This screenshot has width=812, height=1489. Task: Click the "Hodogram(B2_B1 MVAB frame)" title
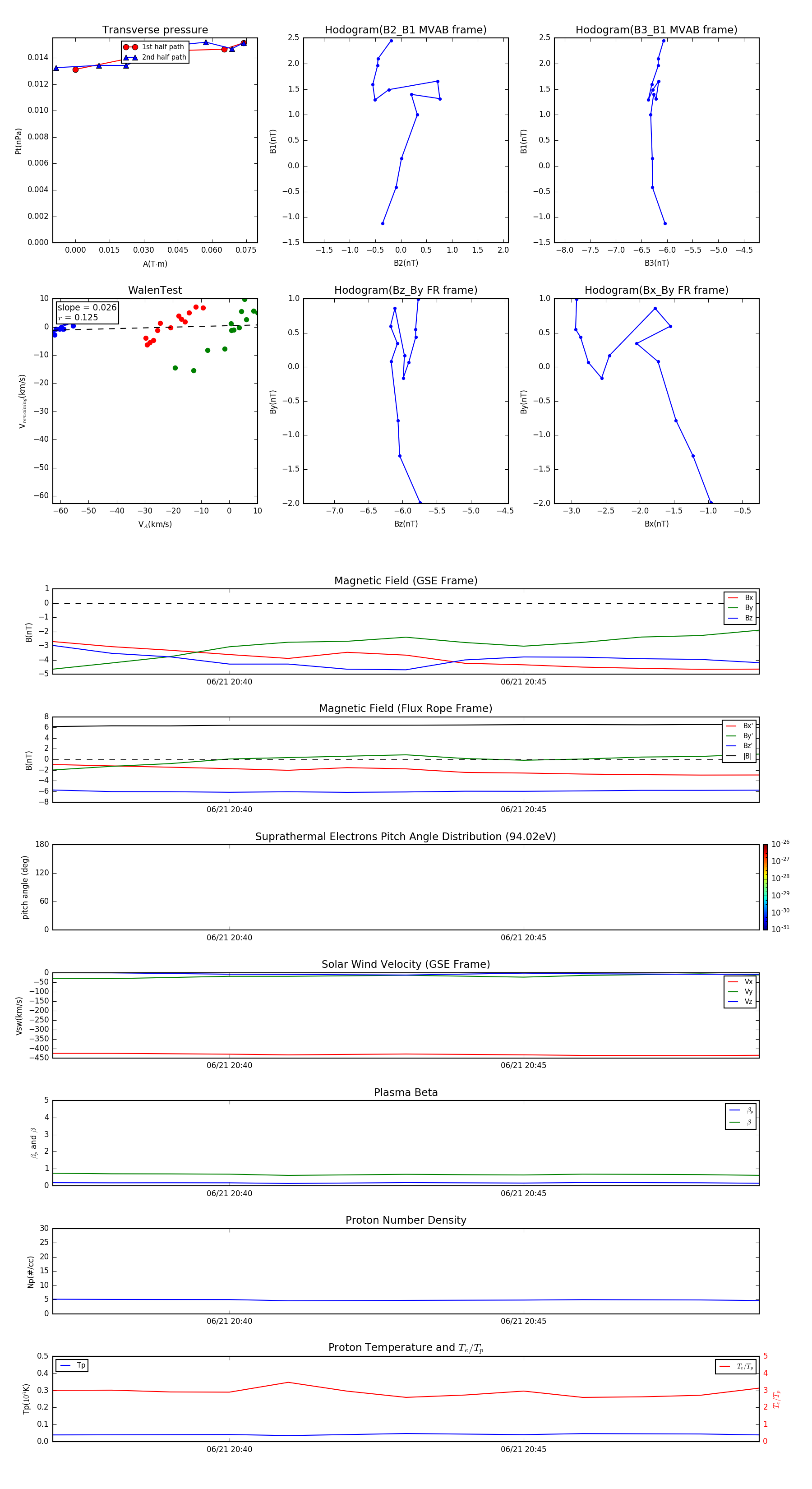coord(406,30)
